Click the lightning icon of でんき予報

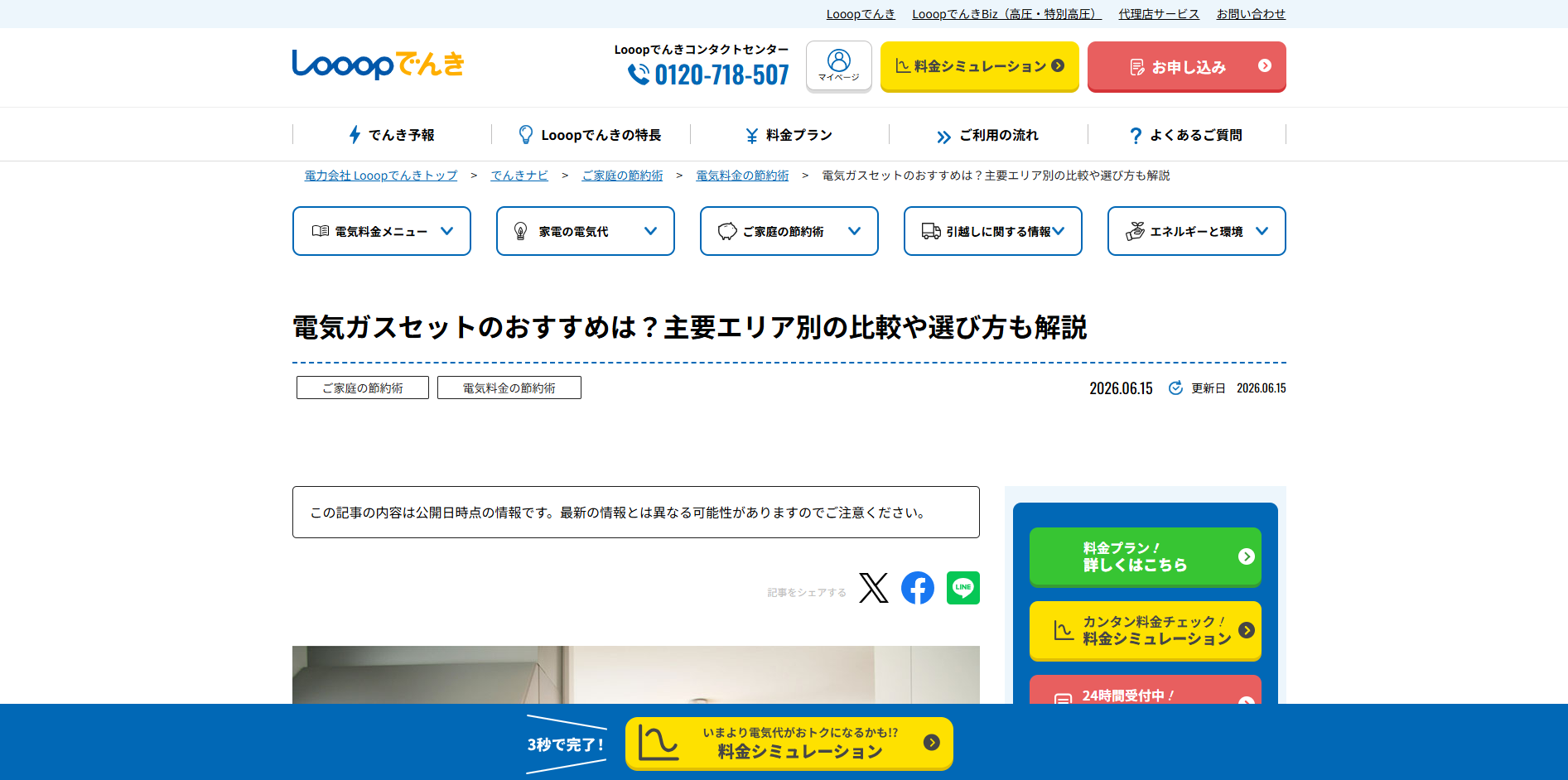coord(355,135)
